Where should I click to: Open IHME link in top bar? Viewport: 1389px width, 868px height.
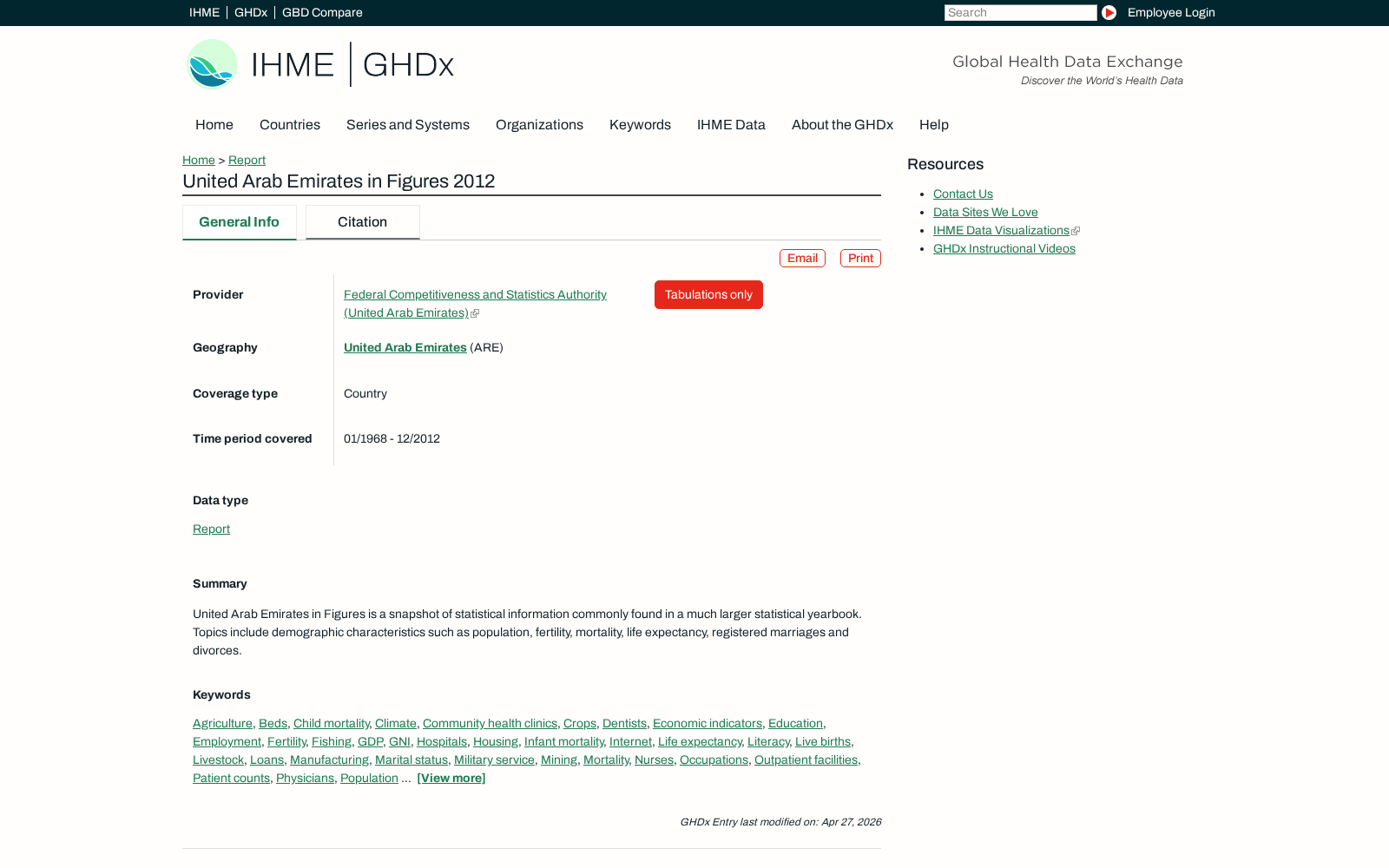[204, 12]
